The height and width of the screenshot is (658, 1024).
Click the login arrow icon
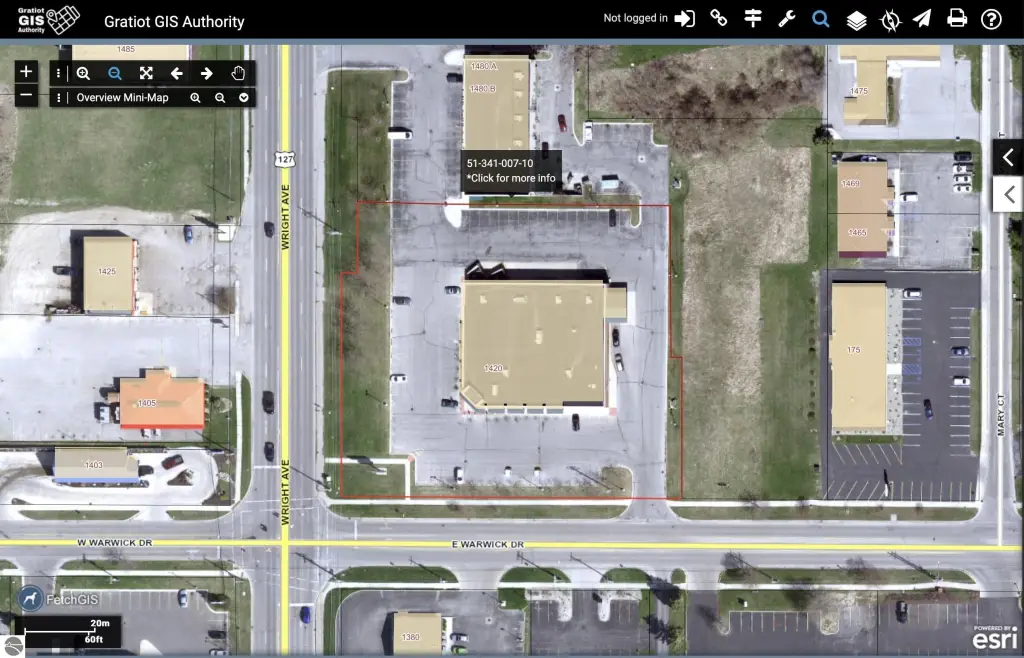[x=685, y=19]
